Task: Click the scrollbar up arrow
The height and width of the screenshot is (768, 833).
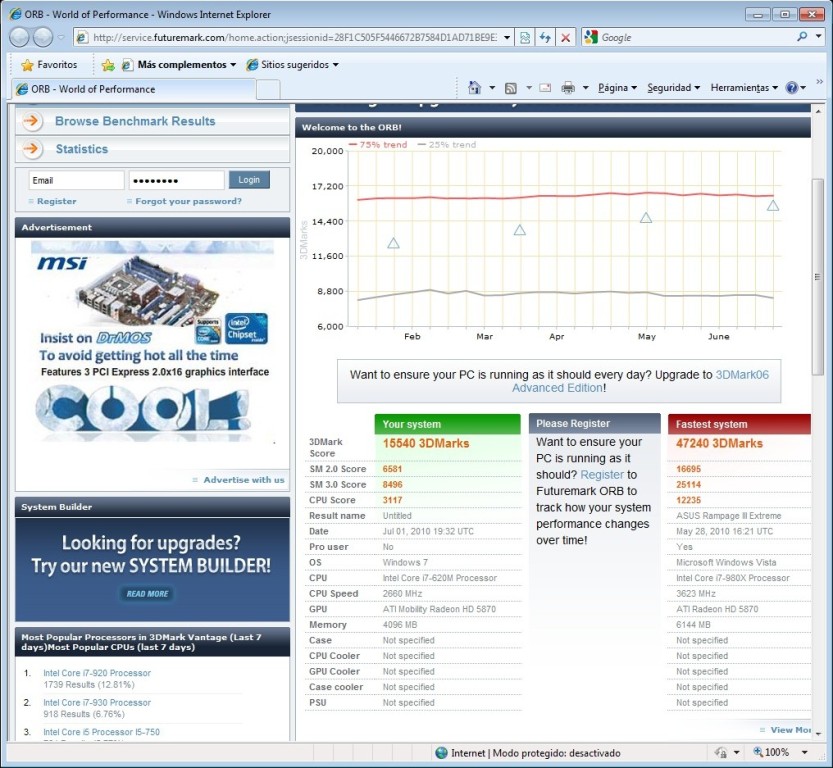Action: tap(818, 111)
